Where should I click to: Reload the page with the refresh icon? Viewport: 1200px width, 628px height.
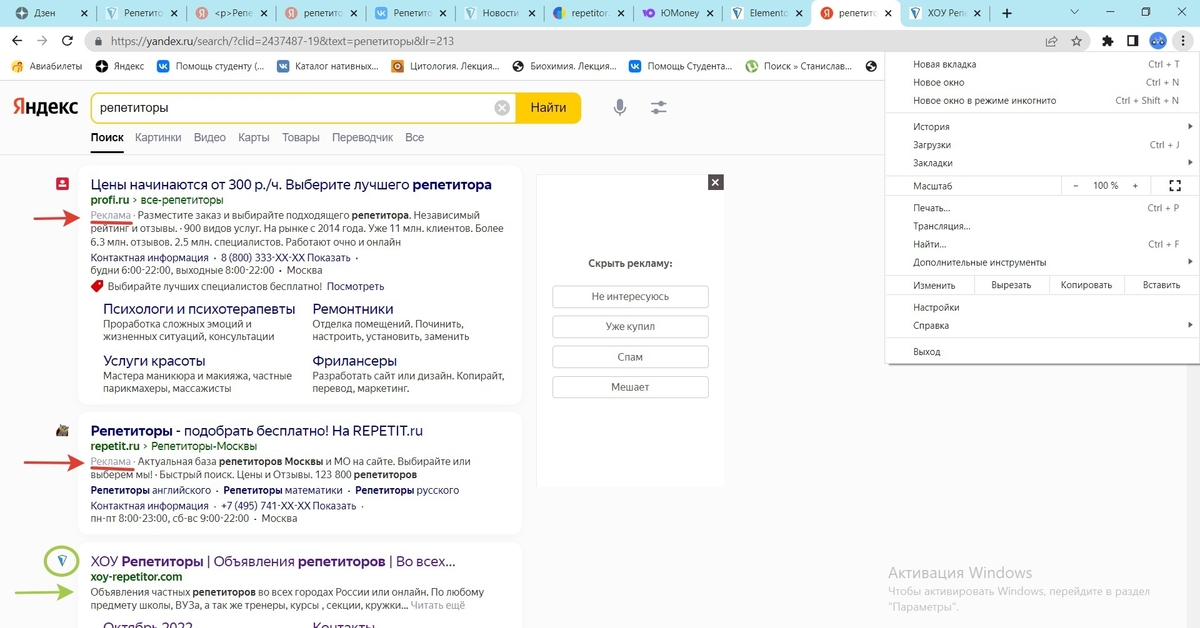(67, 42)
